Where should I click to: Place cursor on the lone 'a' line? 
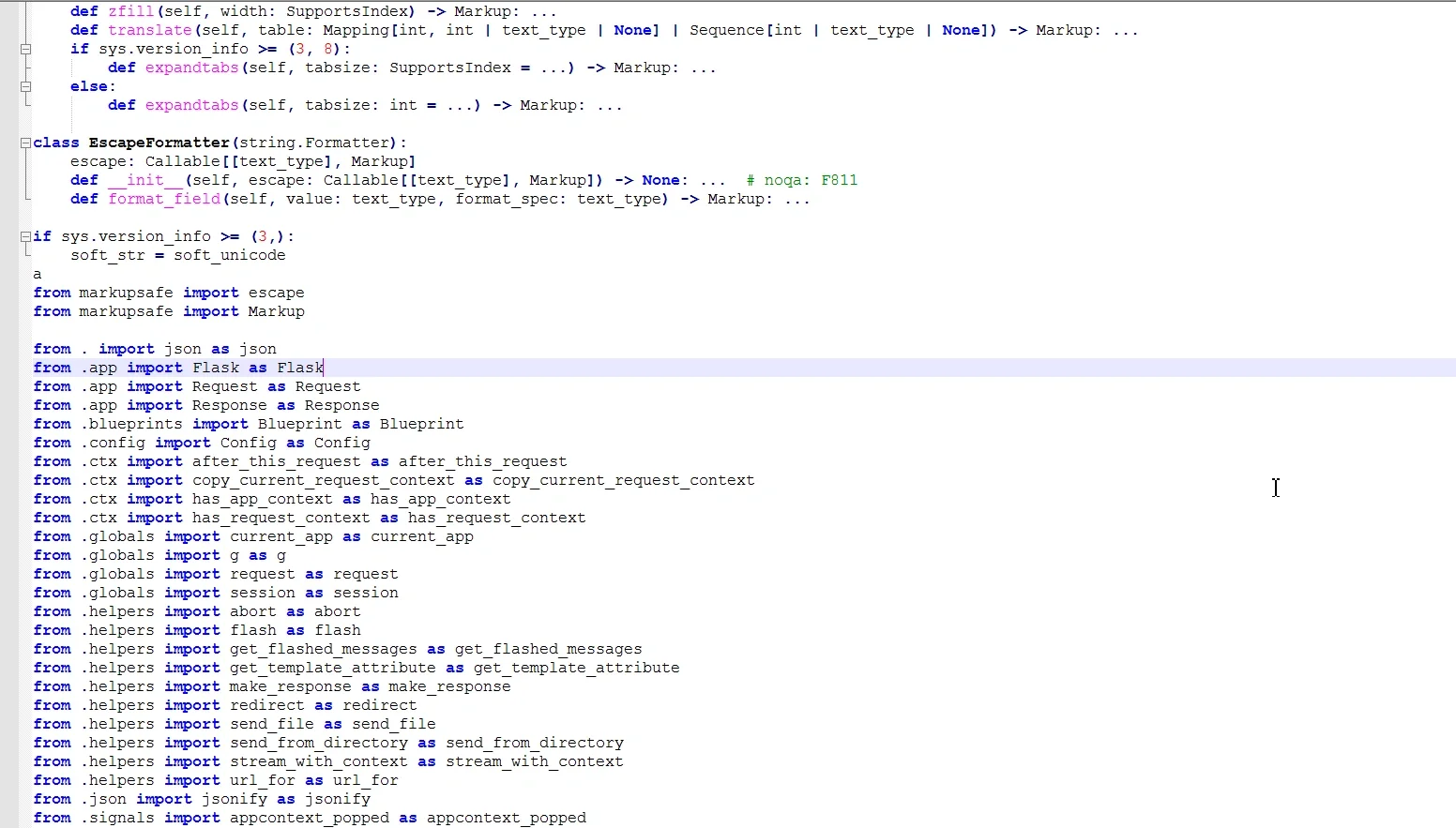(38, 274)
